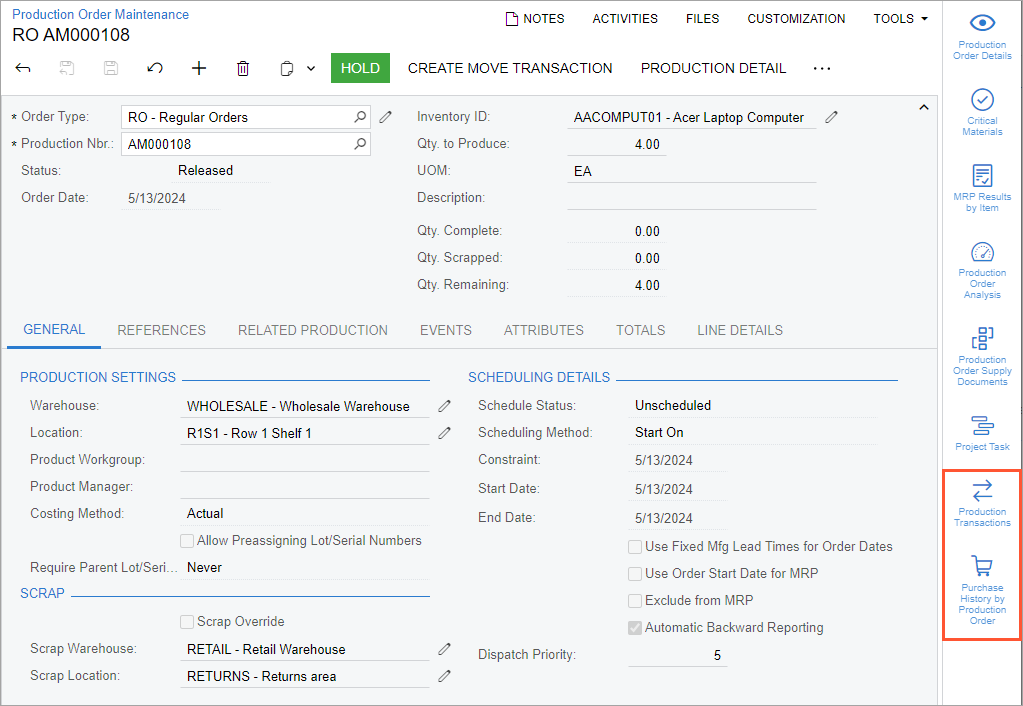Go back using the left arrow icon

[23, 68]
